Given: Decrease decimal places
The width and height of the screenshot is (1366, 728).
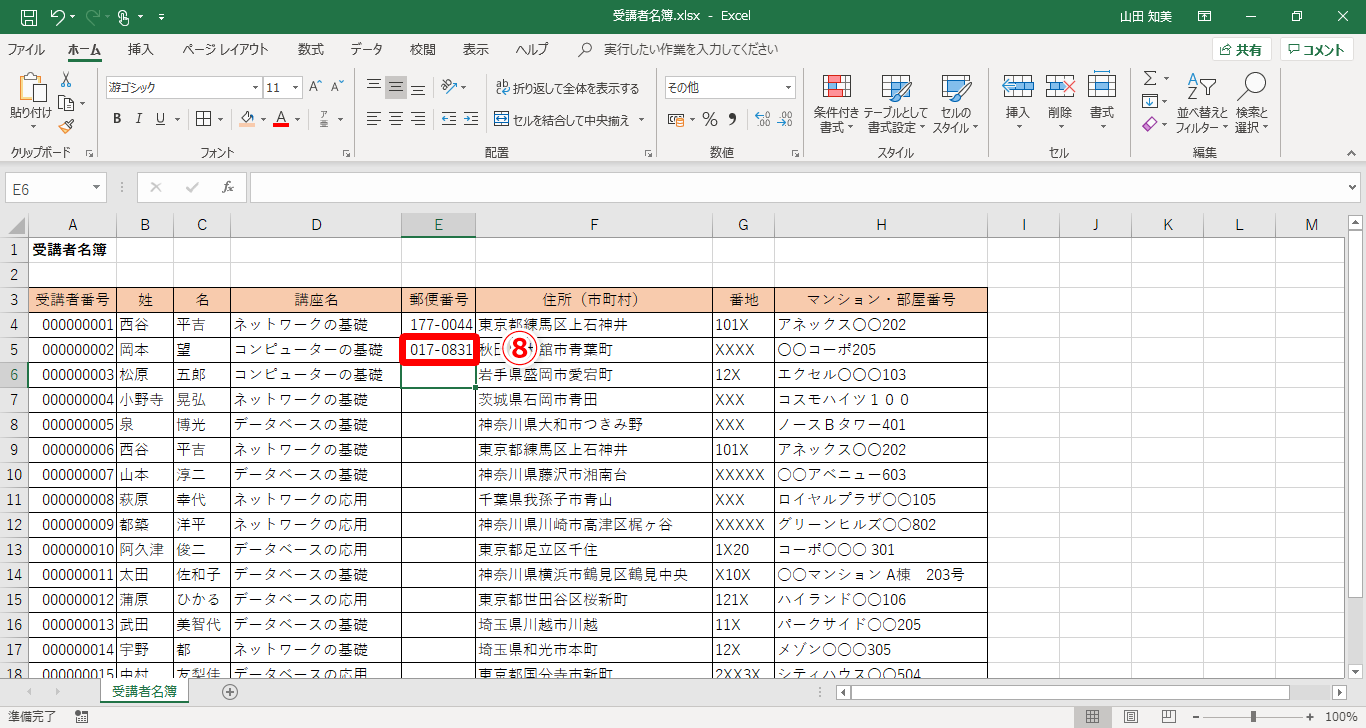Looking at the screenshot, I should [785, 120].
